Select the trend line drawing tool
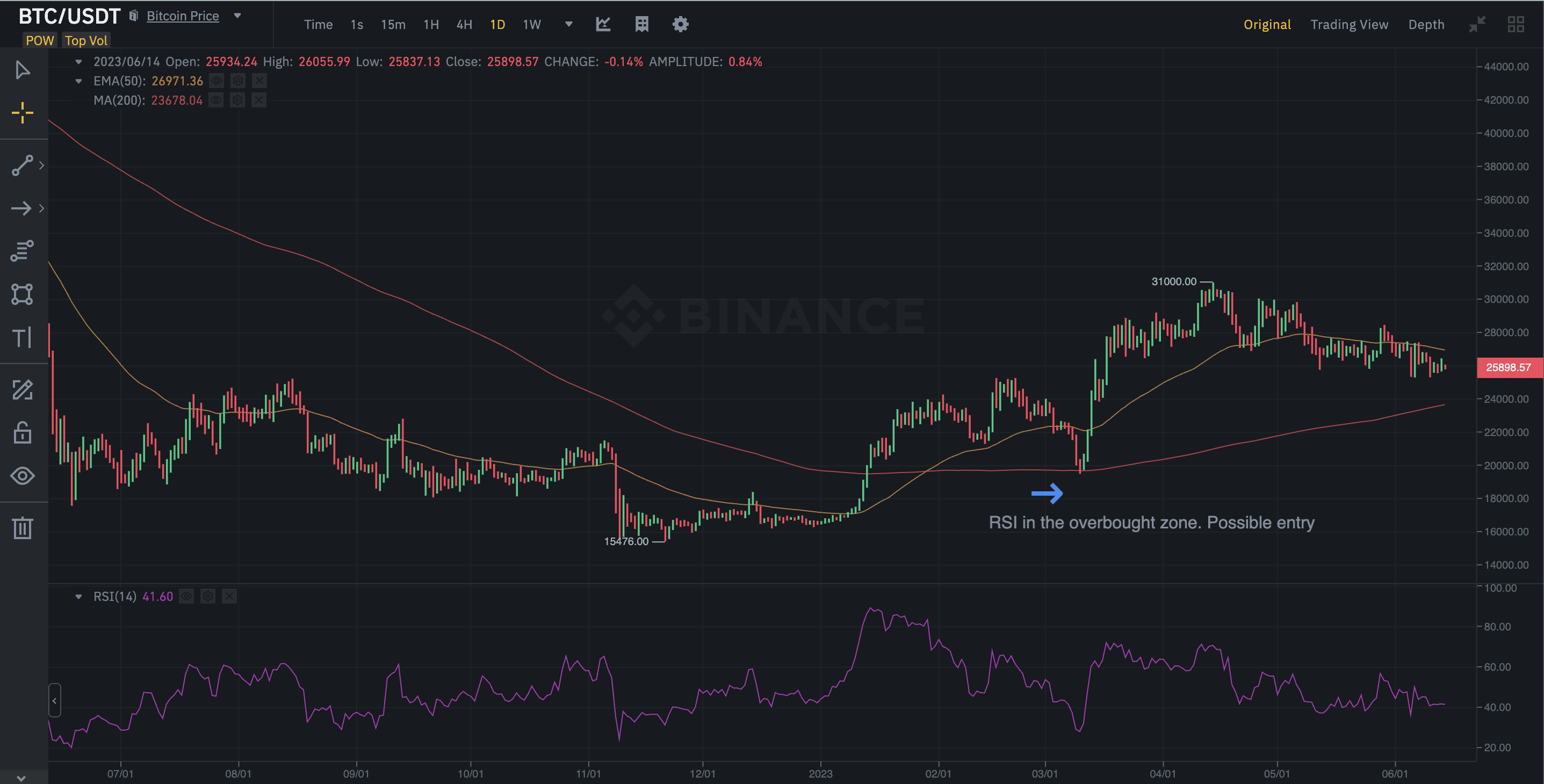 coord(22,165)
